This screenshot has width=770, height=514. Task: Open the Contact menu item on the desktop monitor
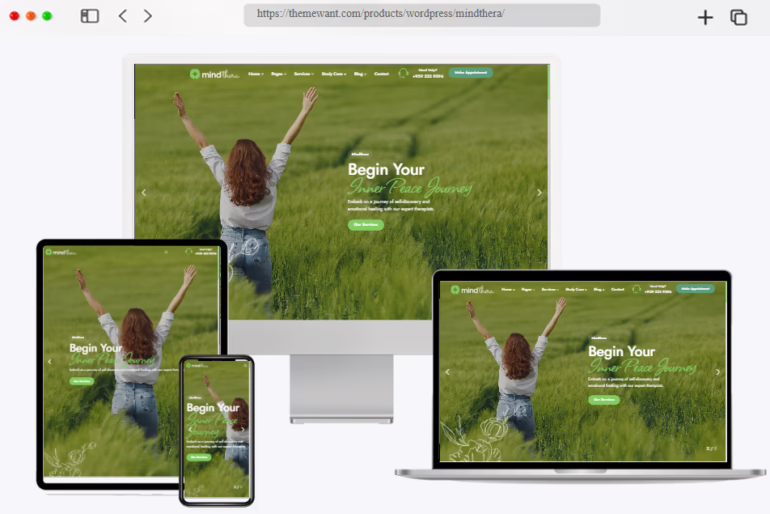[x=382, y=74]
